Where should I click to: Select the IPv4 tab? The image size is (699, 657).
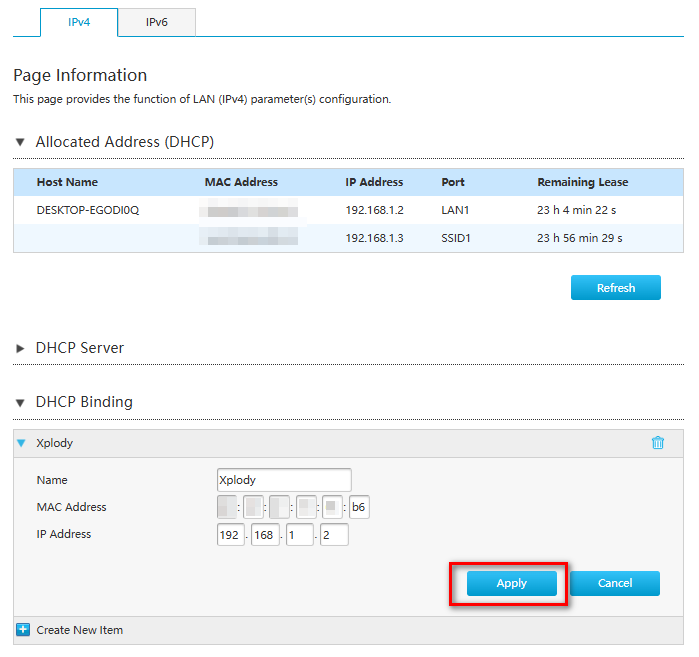point(79,22)
